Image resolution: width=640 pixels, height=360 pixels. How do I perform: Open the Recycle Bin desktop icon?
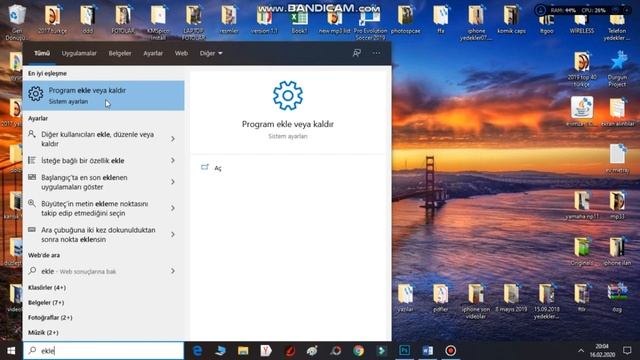(x=16, y=20)
